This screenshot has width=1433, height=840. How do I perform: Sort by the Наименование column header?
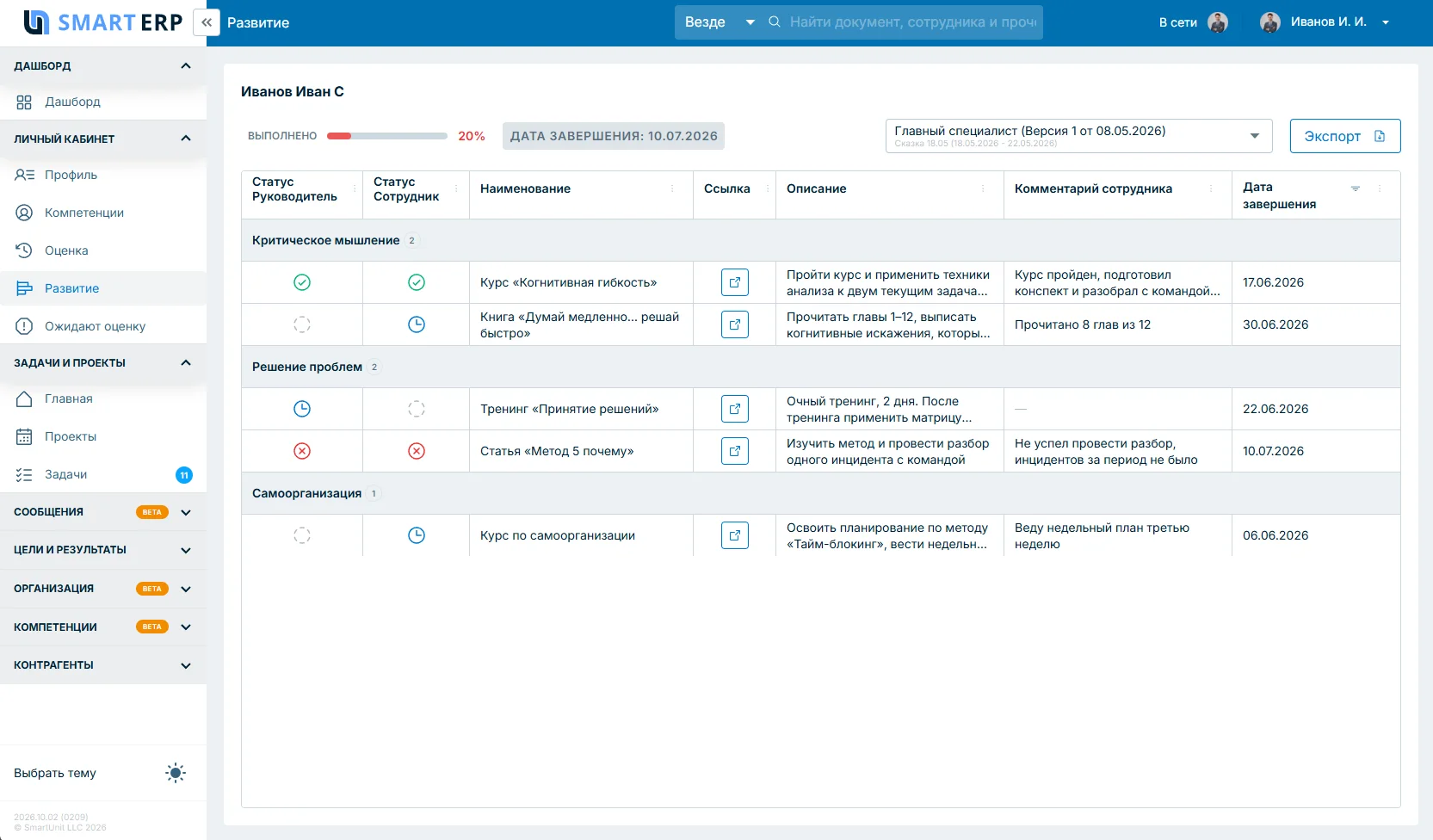click(x=525, y=188)
